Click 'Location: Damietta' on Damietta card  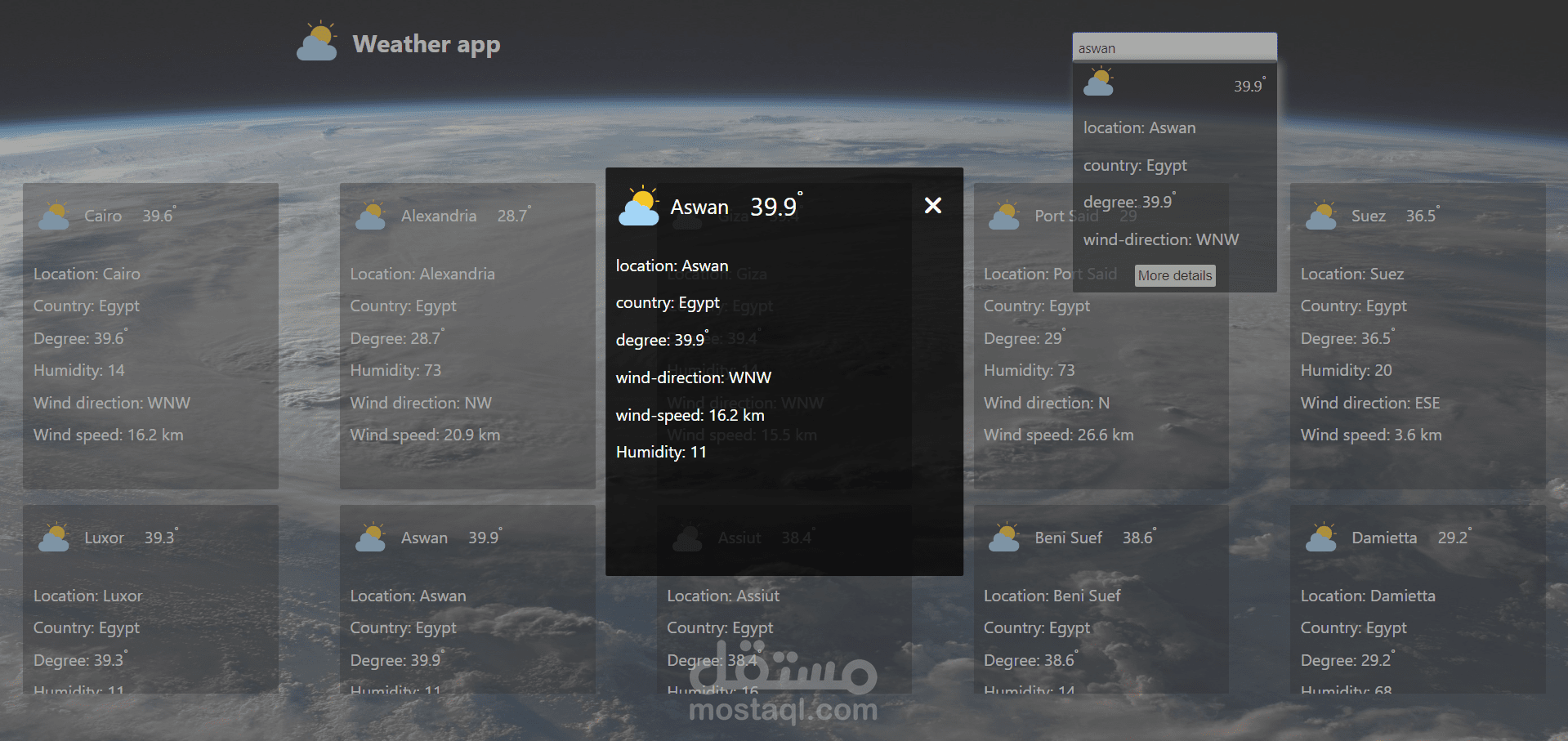click(x=1368, y=596)
